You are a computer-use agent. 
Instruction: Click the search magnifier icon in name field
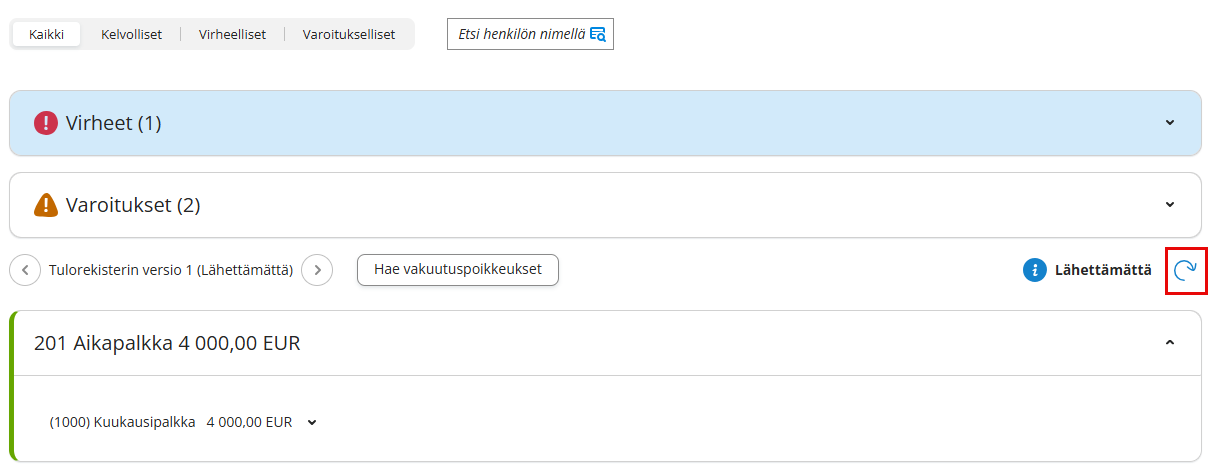(598, 34)
